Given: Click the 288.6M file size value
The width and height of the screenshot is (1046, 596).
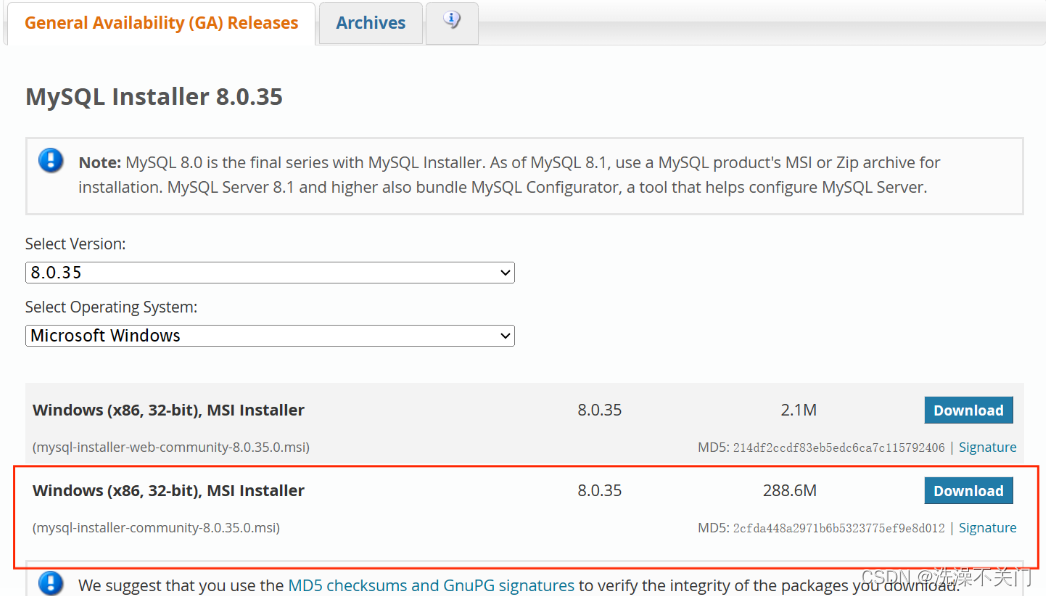Looking at the screenshot, I should (x=790, y=491).
